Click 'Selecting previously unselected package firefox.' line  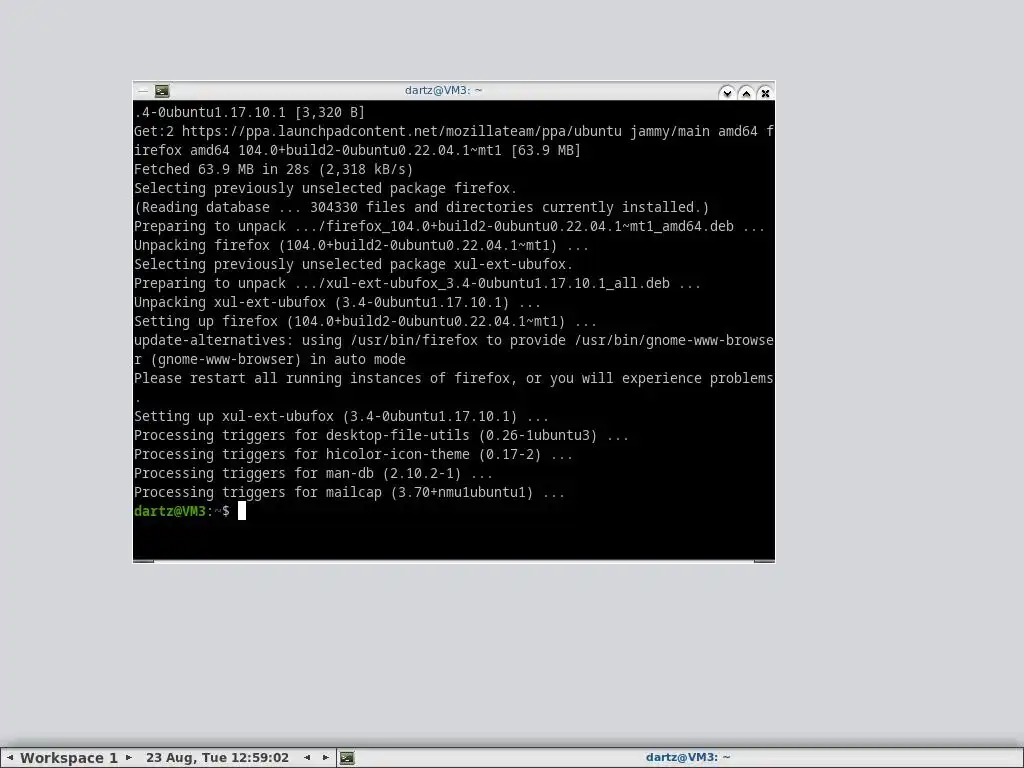[325, 188]
